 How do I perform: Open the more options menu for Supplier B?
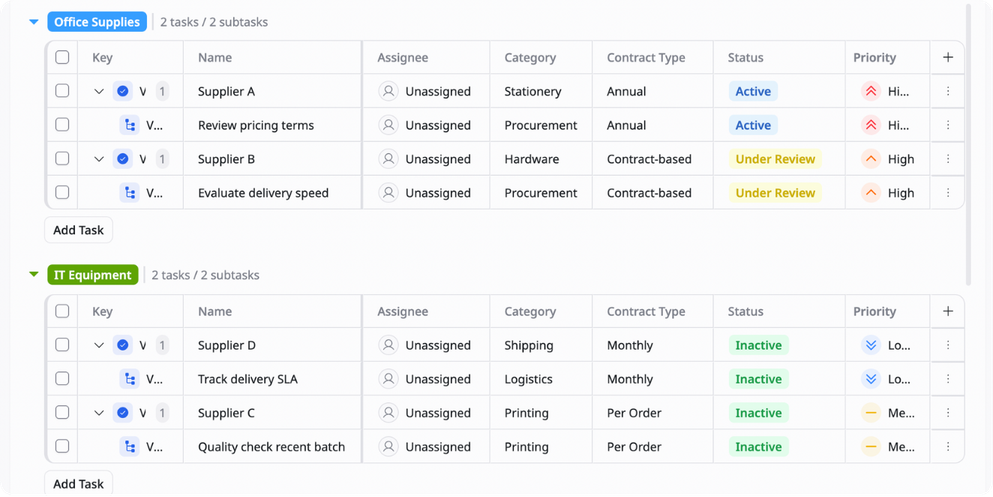[x=948, y=159]
